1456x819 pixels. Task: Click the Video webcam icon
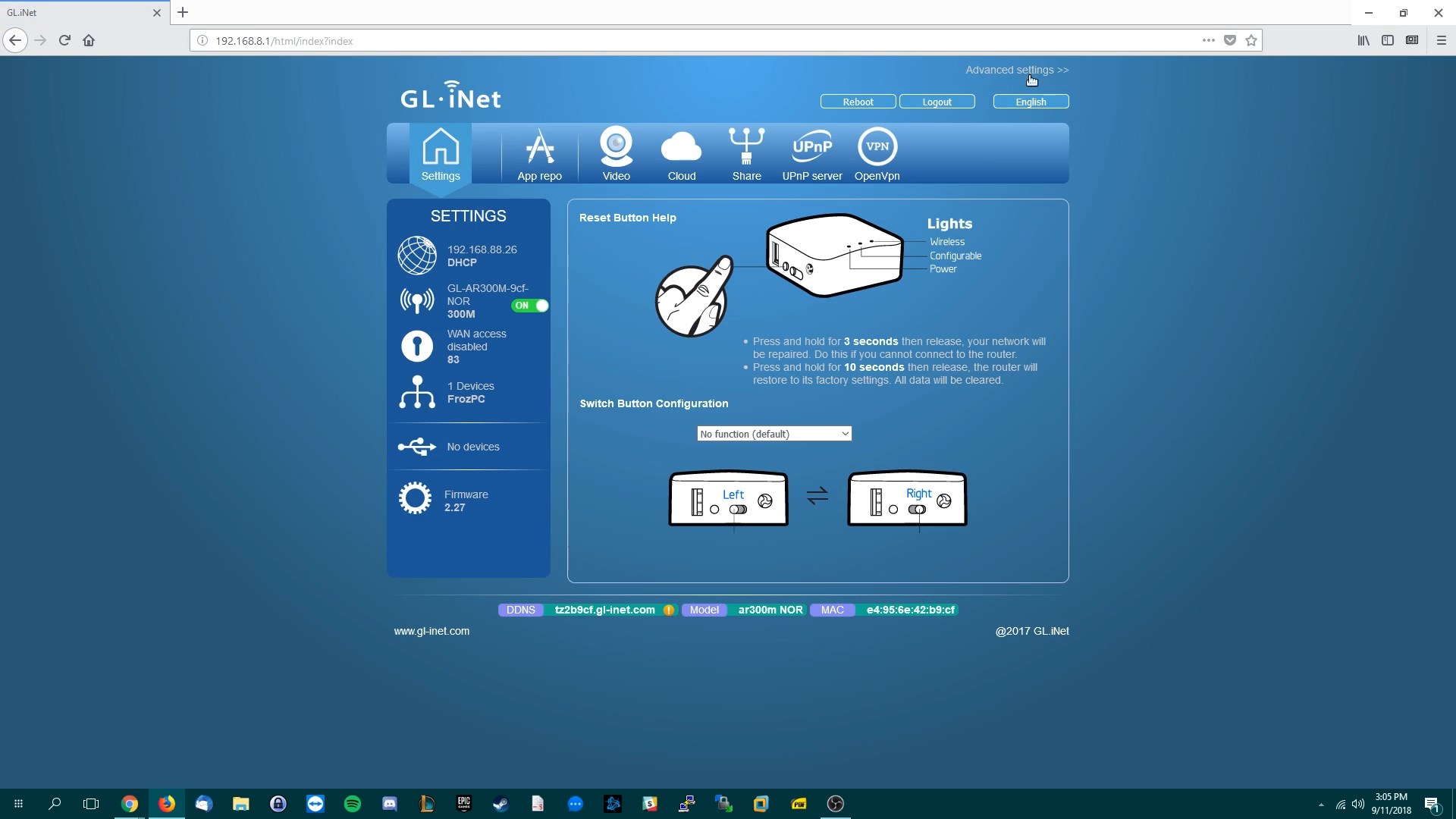616,148
